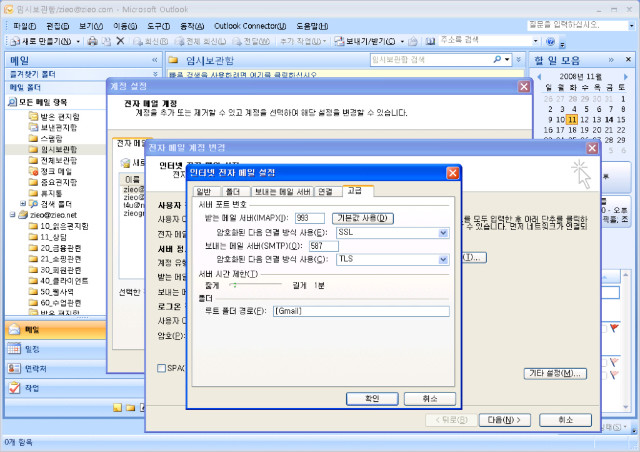Close the 전자 메일 계정 변경 dialog
Screen dimensions: 640x452
[592, 148]
